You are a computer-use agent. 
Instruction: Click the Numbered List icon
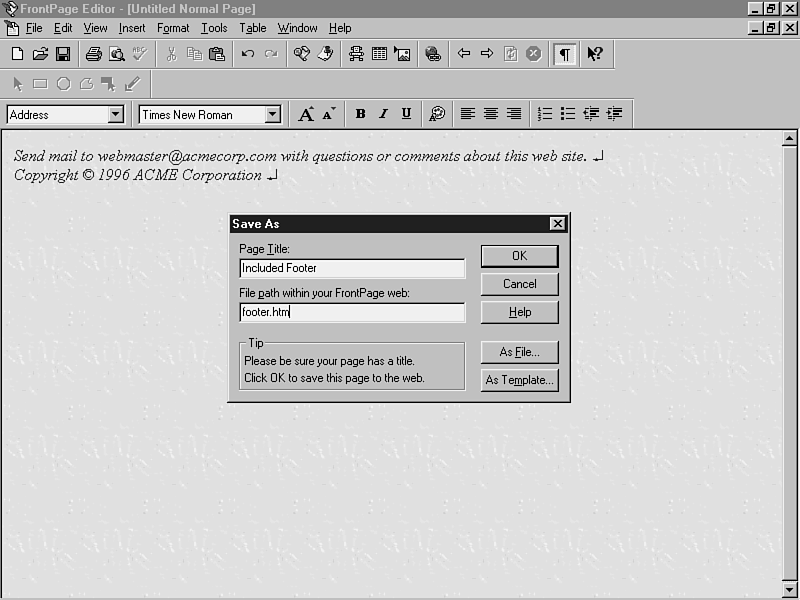[545, 114]
